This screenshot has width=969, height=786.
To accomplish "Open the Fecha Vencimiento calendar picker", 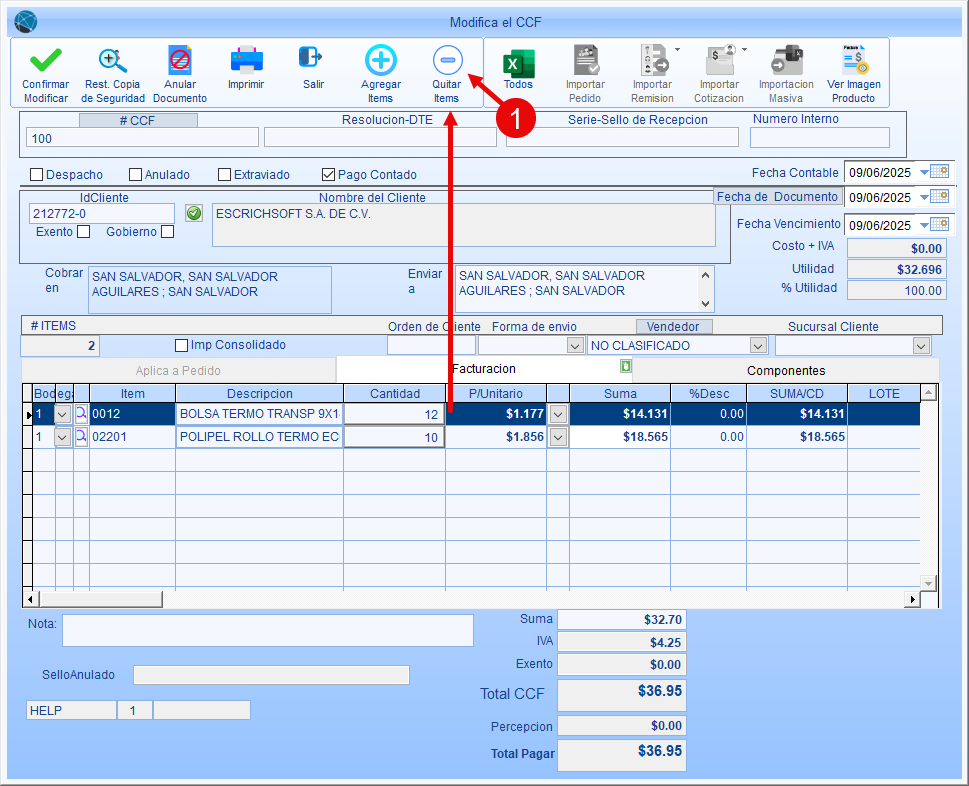I will pos(939,224).
